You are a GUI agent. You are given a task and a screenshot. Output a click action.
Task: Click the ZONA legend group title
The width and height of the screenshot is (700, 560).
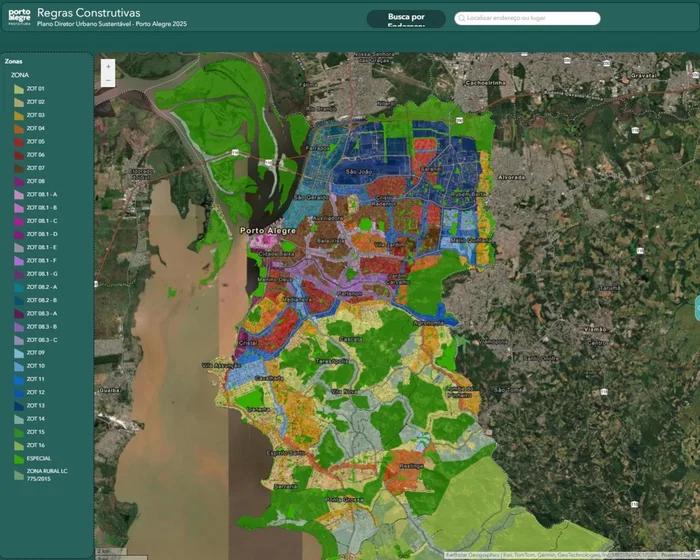tap(20, 75)
